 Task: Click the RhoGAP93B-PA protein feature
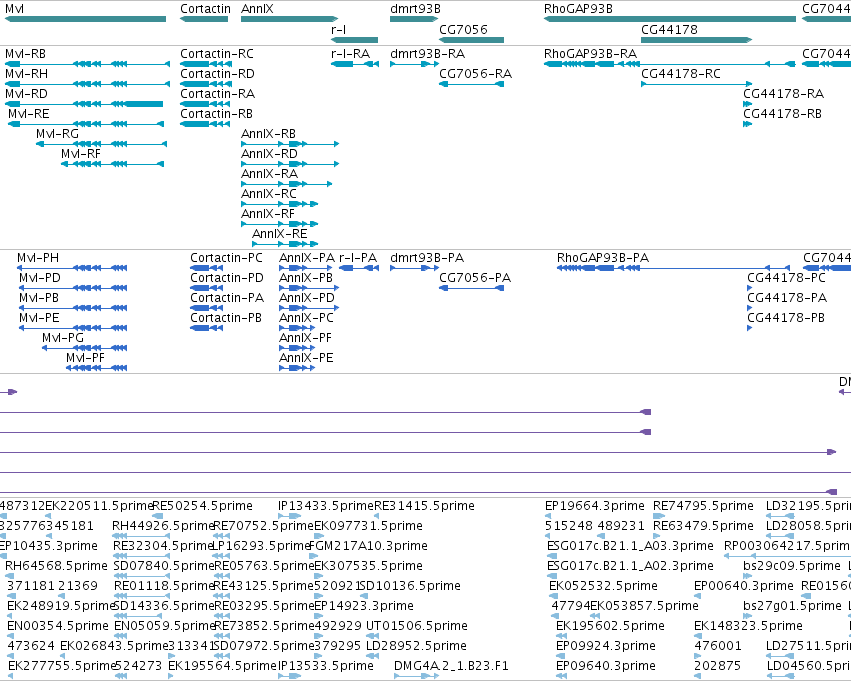tap(673, 268)
